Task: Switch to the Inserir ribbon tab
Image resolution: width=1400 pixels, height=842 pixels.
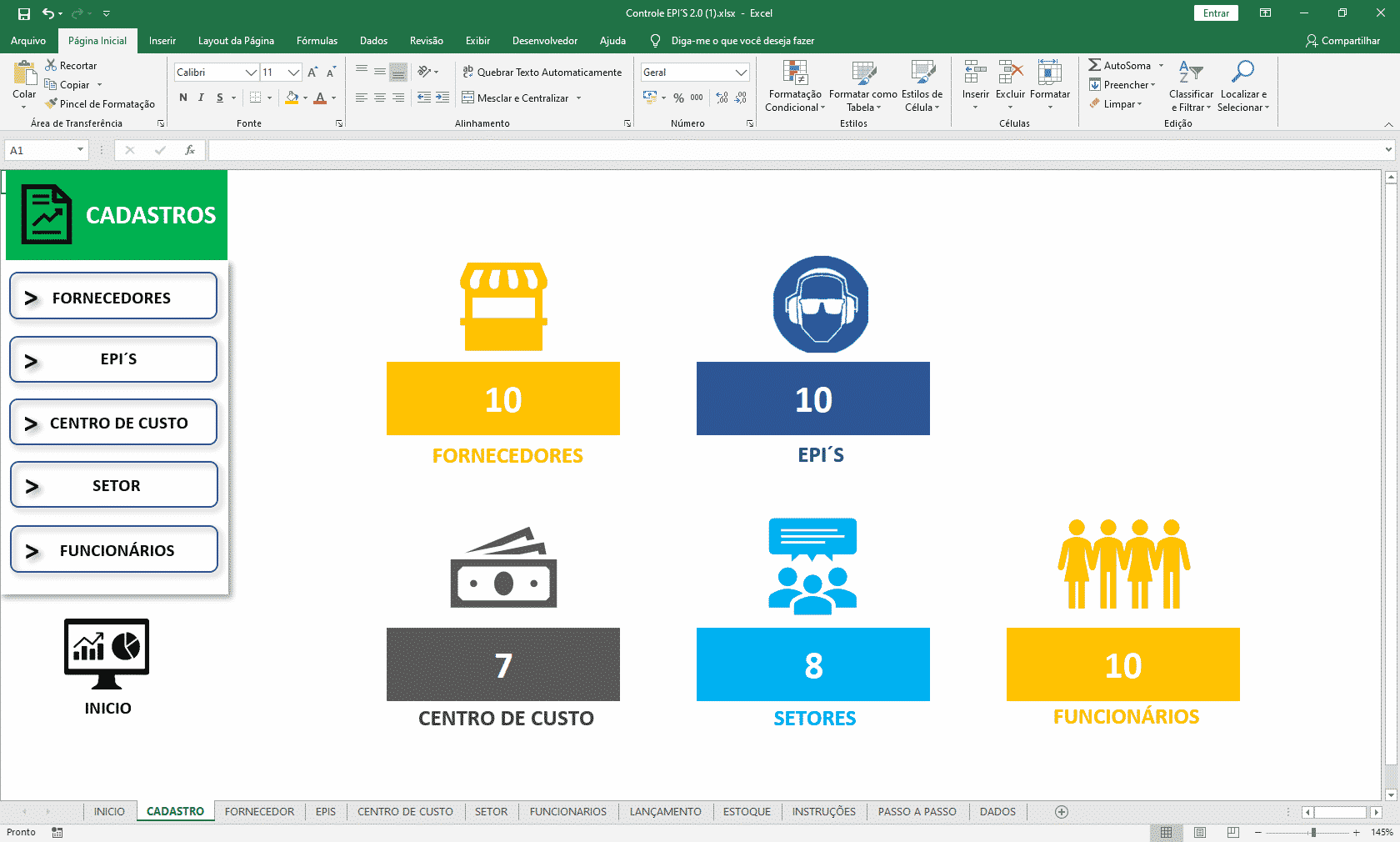Action: click(x=162, y=41)
